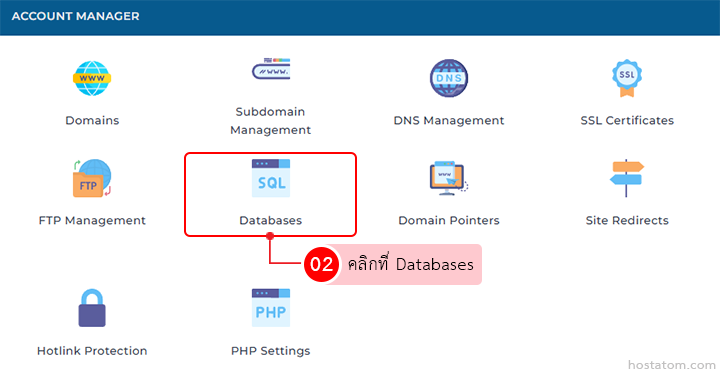
Task: Open the DNS Management globe icon
Action: click(x=449, y=79)
